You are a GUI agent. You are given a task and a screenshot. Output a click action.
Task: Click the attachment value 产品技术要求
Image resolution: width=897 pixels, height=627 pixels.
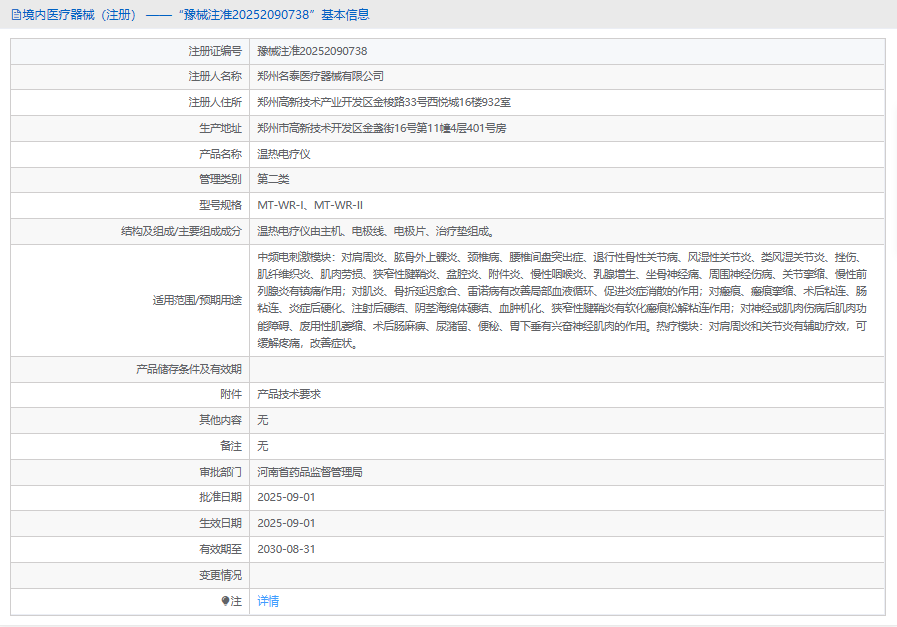[289, 394]
